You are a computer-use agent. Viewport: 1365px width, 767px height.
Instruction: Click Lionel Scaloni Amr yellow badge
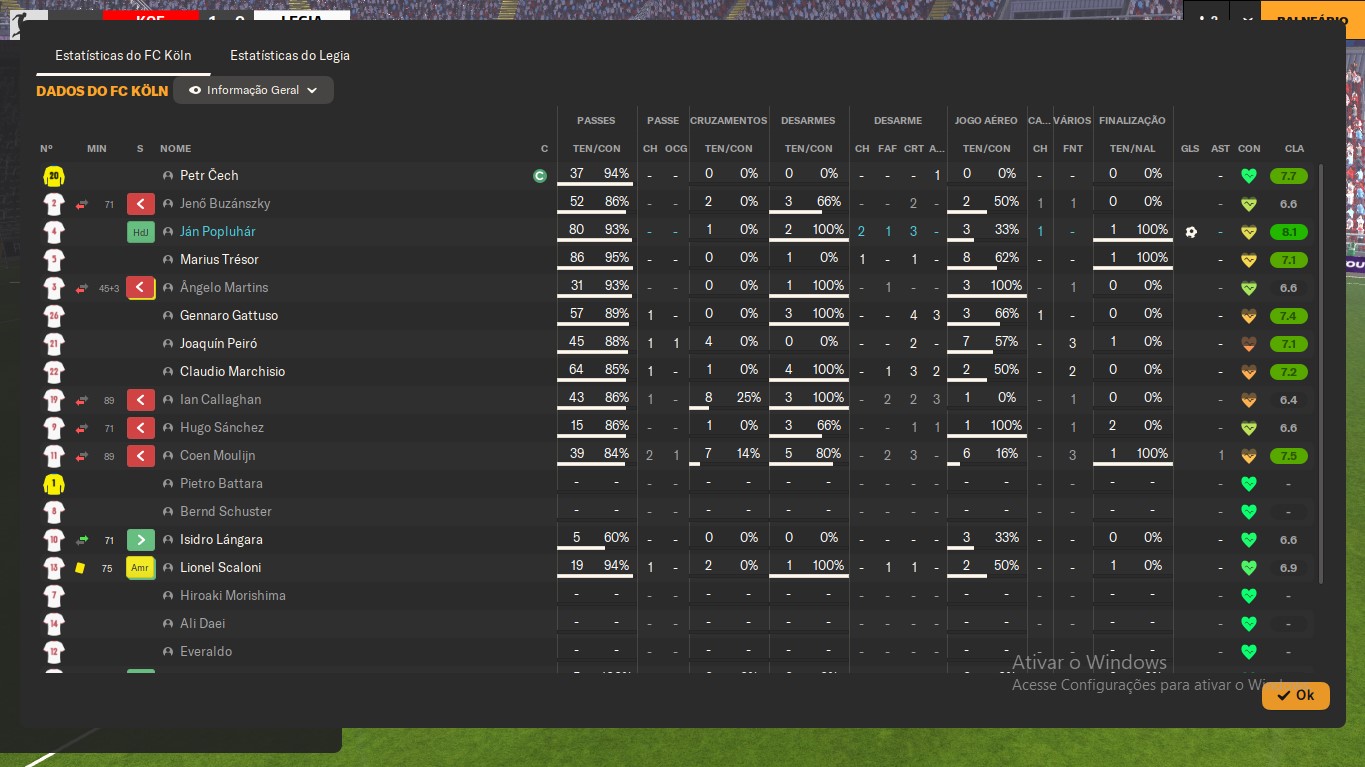[141, 568]
